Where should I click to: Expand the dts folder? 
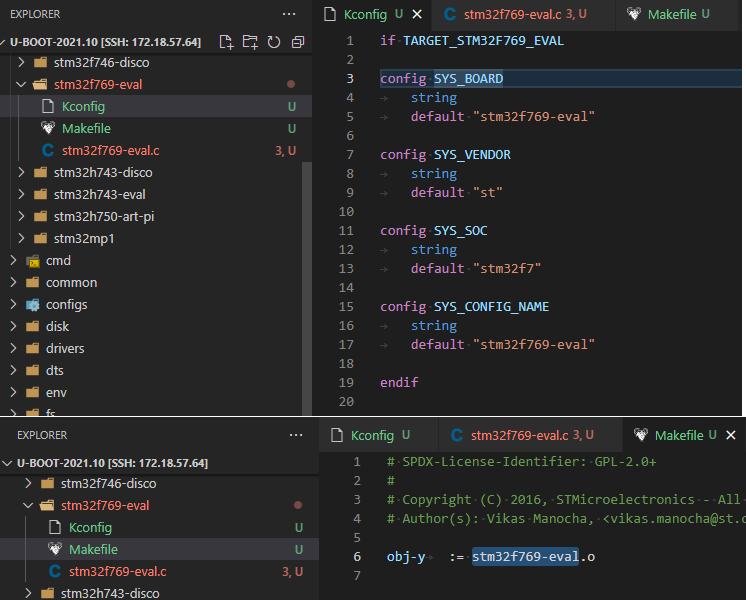pos(13,370)
